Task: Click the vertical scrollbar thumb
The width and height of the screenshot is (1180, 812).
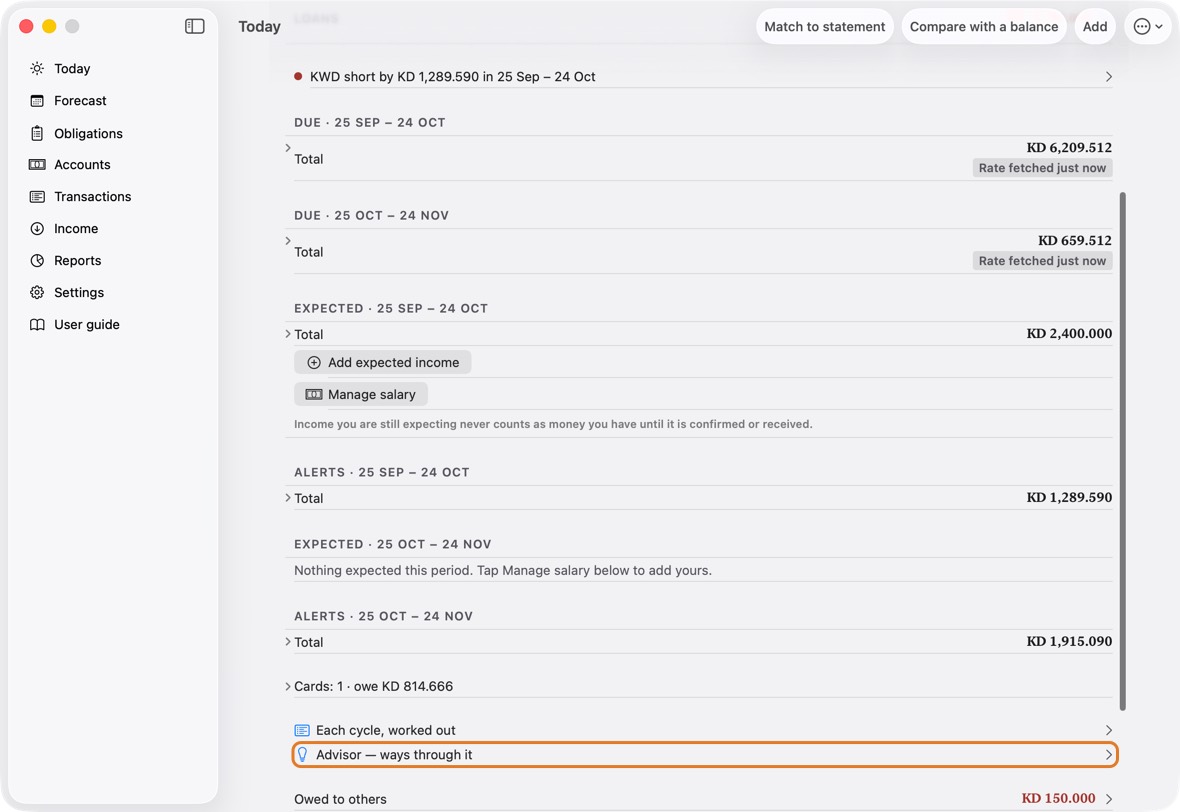Action: (1122, 452)
